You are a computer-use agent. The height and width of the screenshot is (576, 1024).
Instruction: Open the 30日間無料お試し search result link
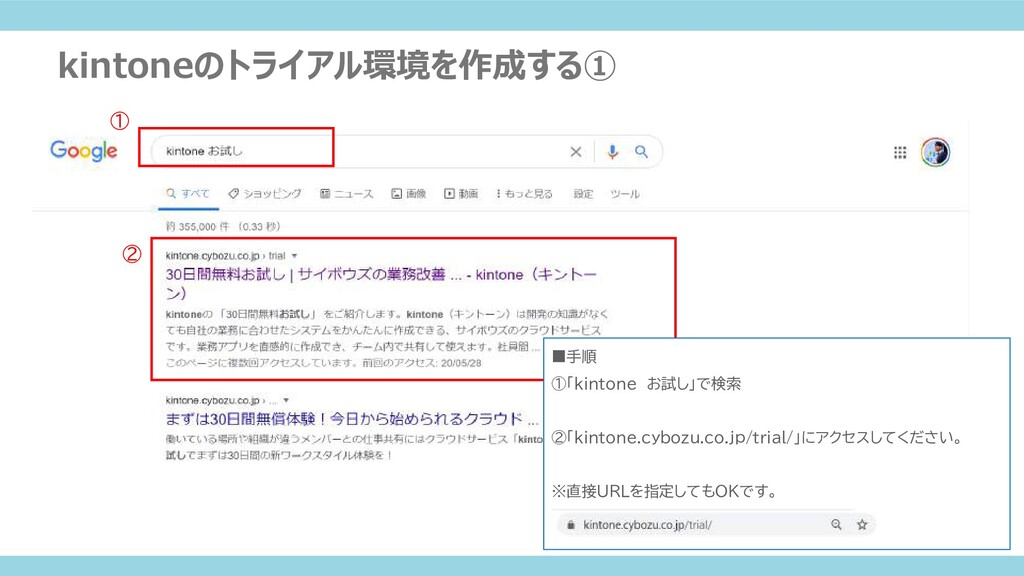click(381, 283)
